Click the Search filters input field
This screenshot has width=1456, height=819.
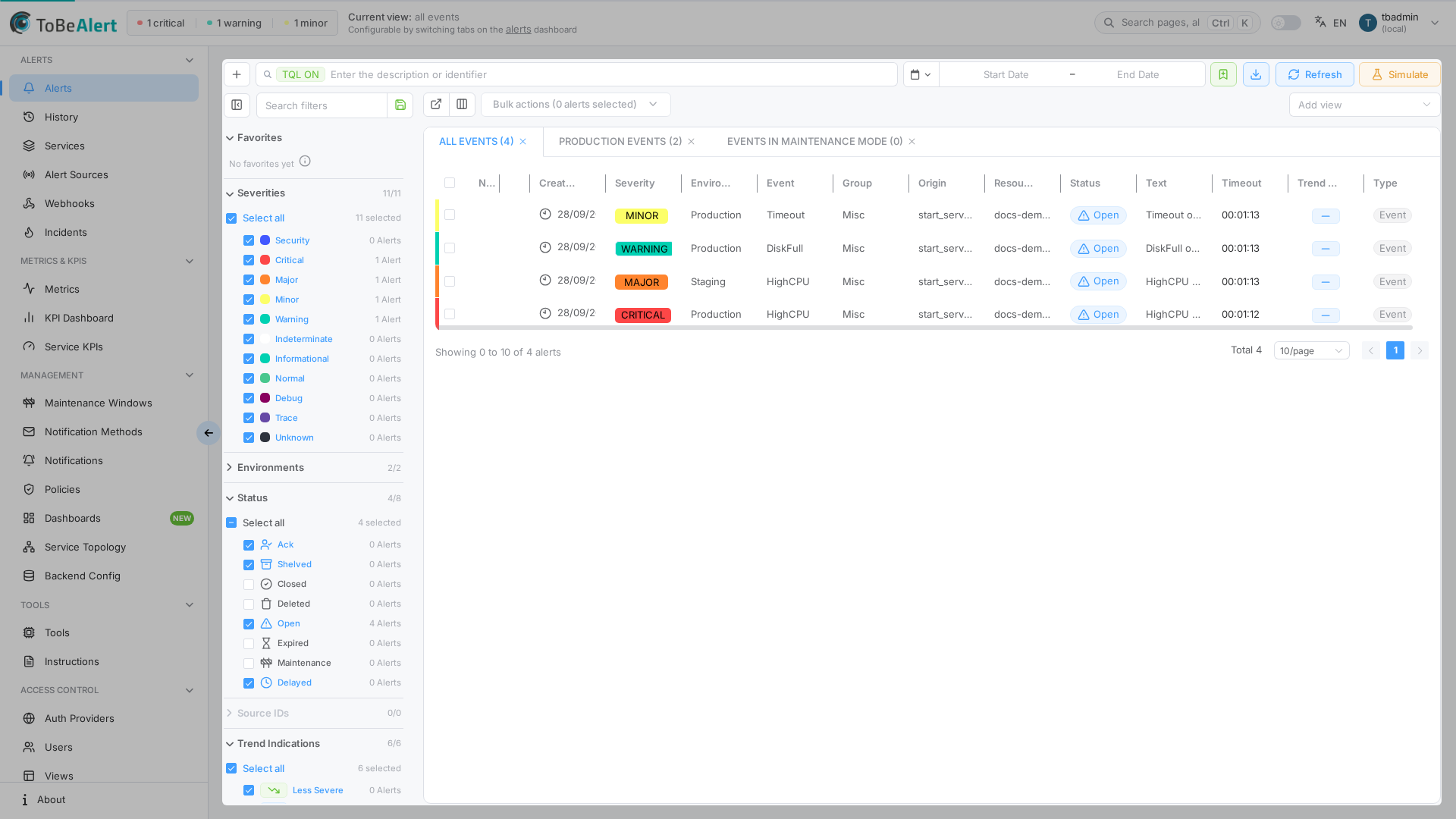(x=322, y=105)
